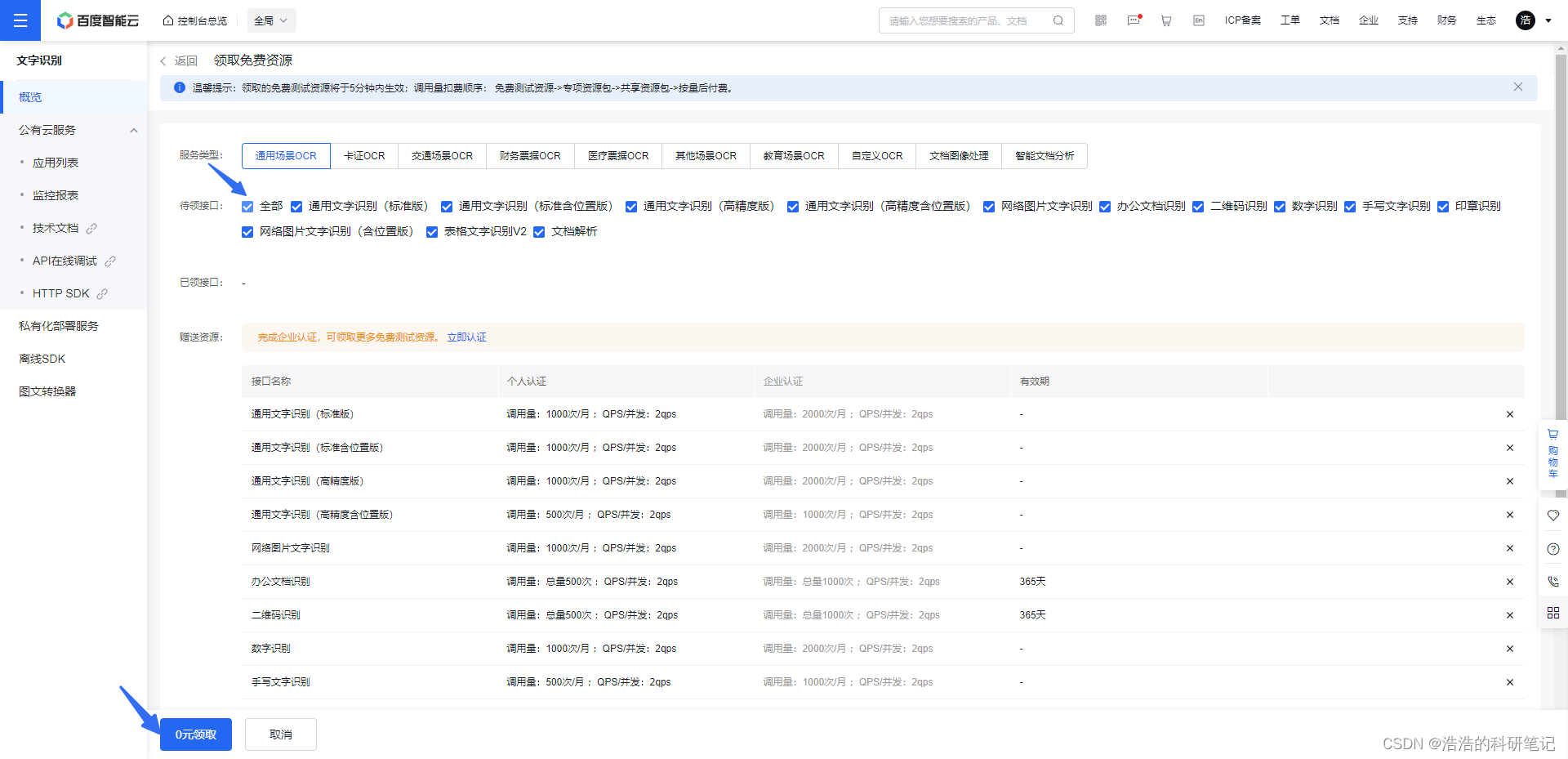Switch to the 医疗票据OCR tab
The image size is (1568, 759).
618,156
